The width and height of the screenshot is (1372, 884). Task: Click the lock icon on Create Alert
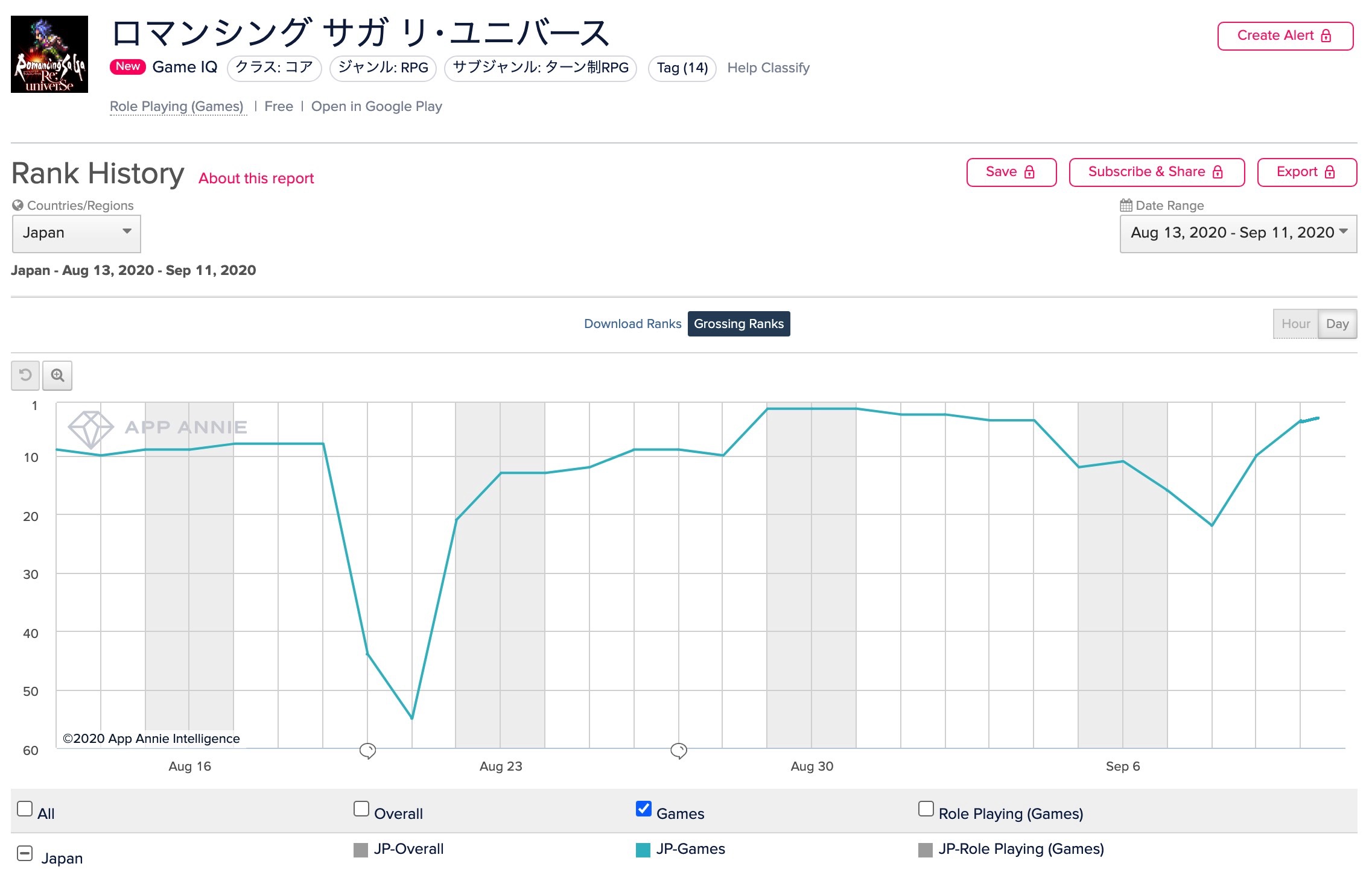pos(1326,36)
